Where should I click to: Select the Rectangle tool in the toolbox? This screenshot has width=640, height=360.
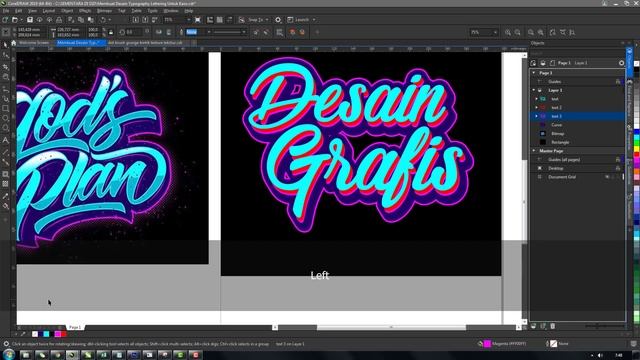5,109
